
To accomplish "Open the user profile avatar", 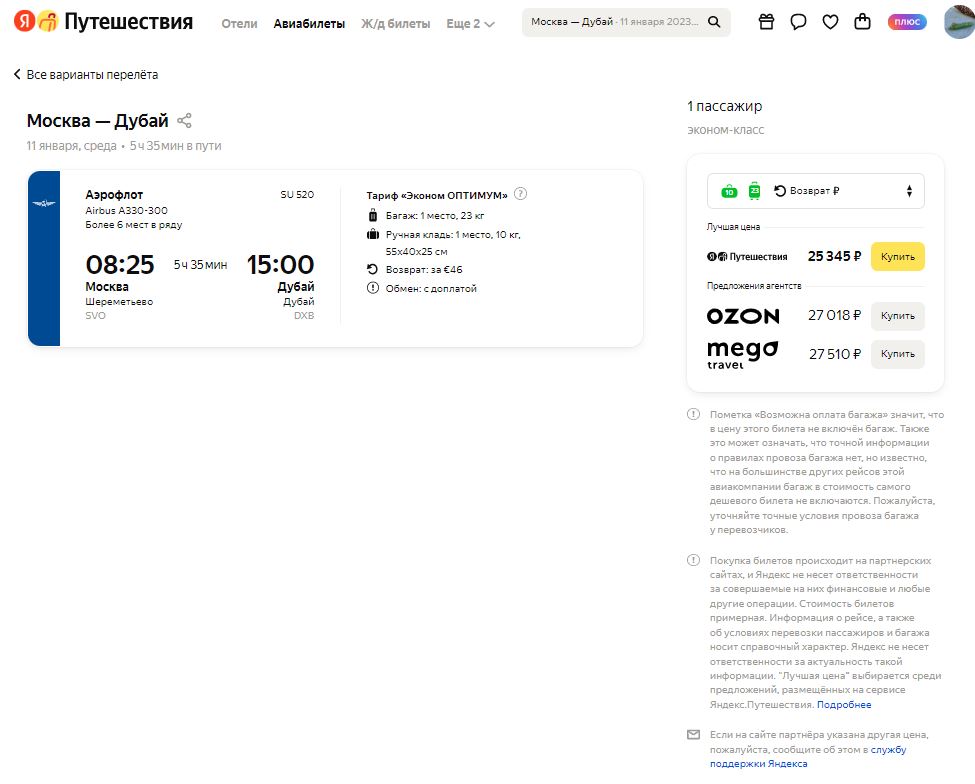I will click(x=959, y=22).
